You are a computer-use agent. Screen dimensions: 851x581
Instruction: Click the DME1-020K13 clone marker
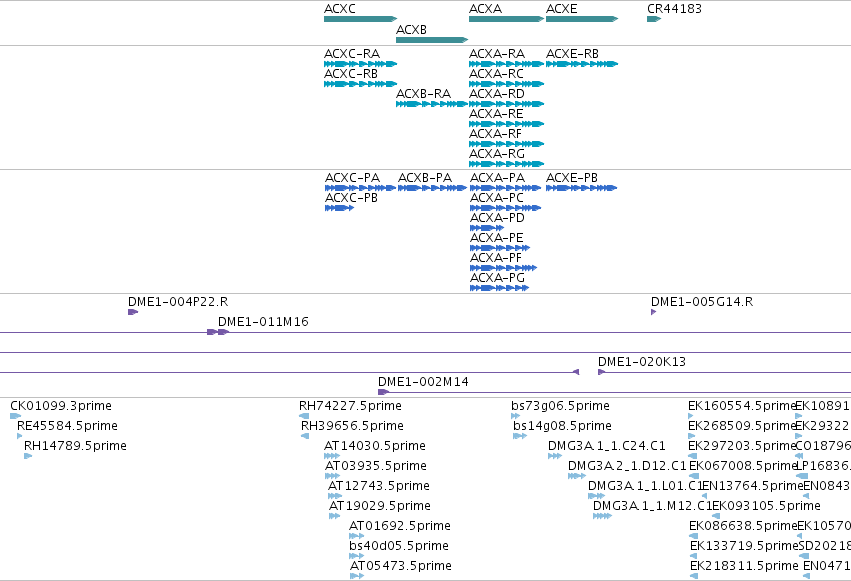[x=601, y=372]
